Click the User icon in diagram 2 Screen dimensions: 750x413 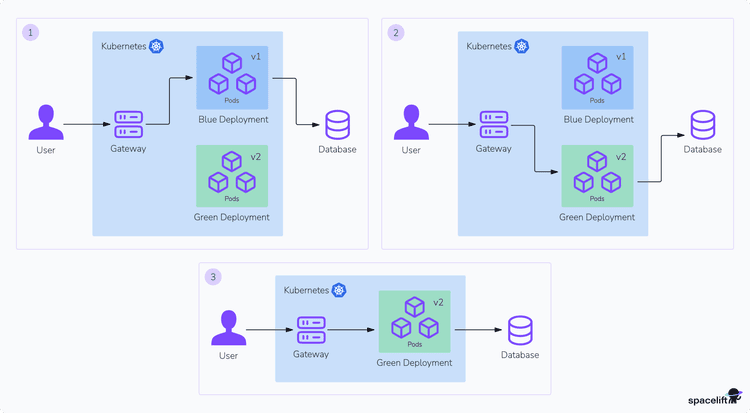point(411,122)
